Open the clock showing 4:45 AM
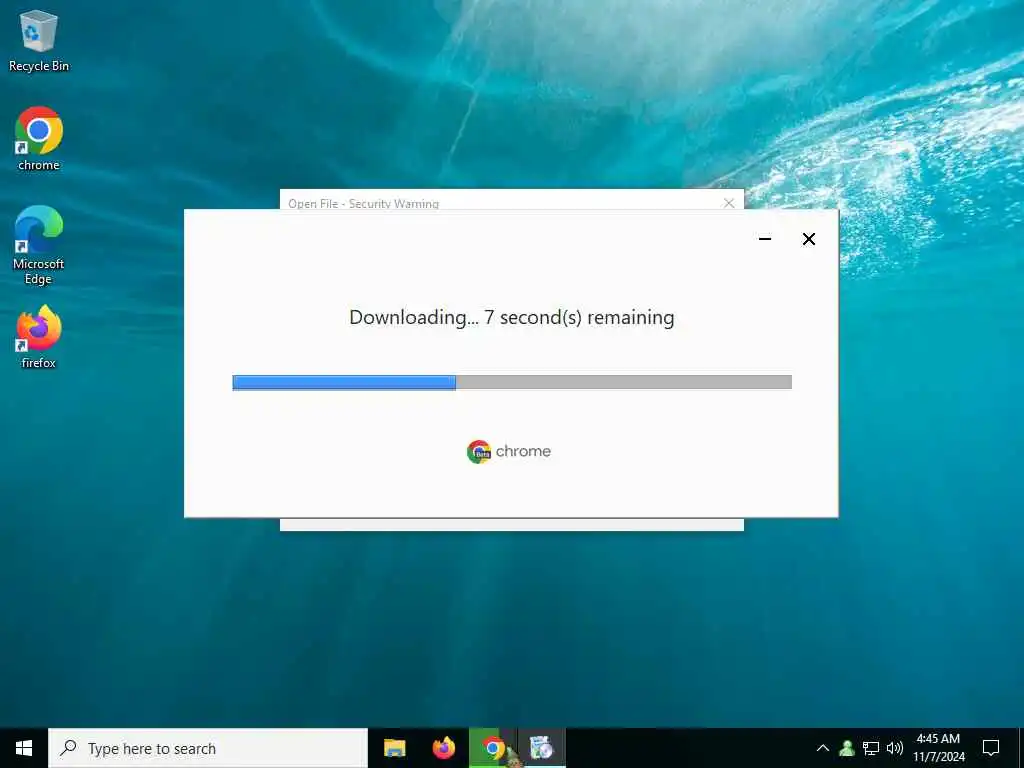 (x=938, y=748)
